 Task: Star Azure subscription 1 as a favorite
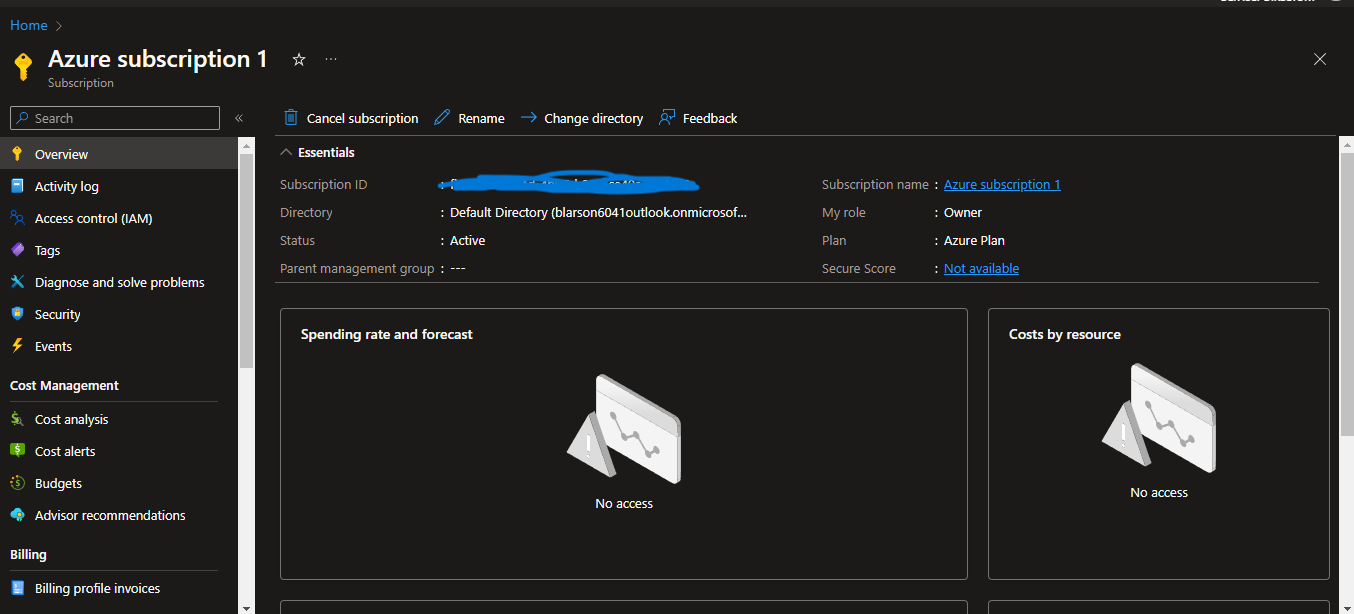[x=298, y=60]
